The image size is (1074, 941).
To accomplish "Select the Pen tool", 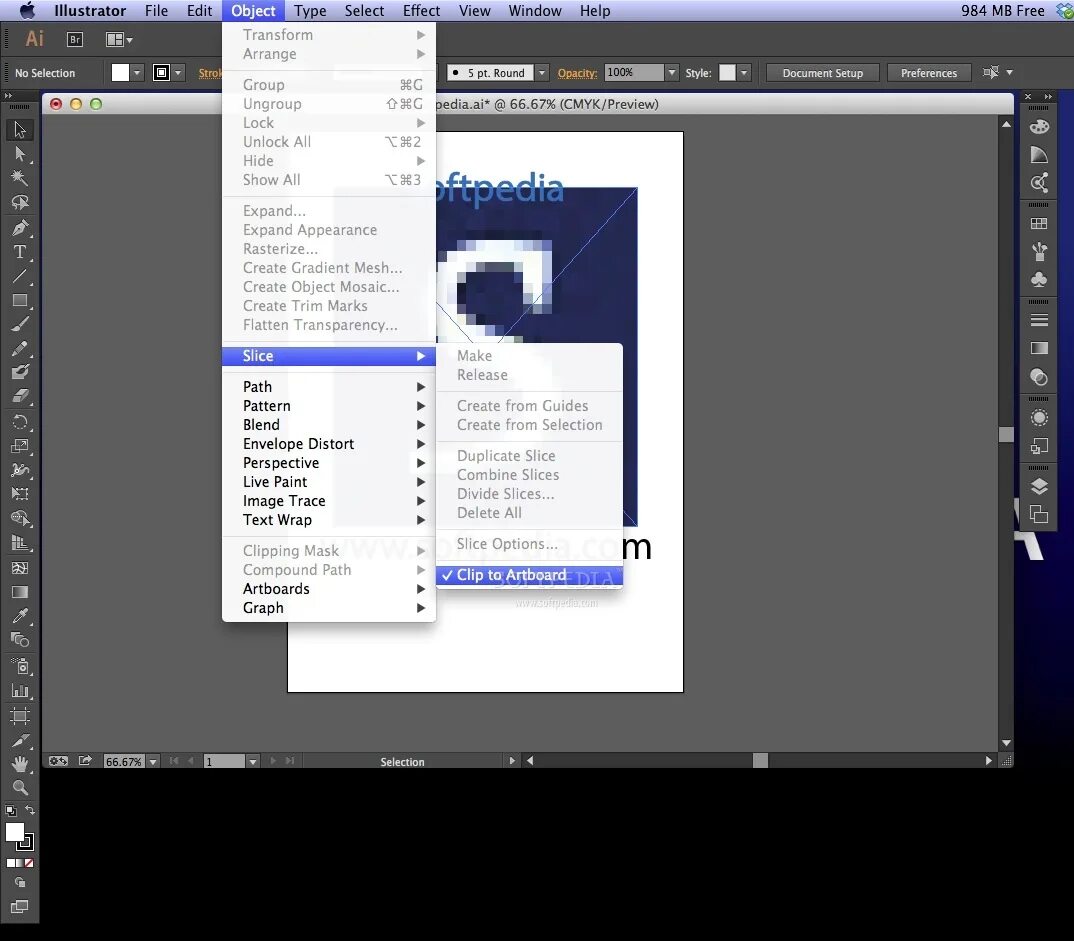I will click(20, 227).
